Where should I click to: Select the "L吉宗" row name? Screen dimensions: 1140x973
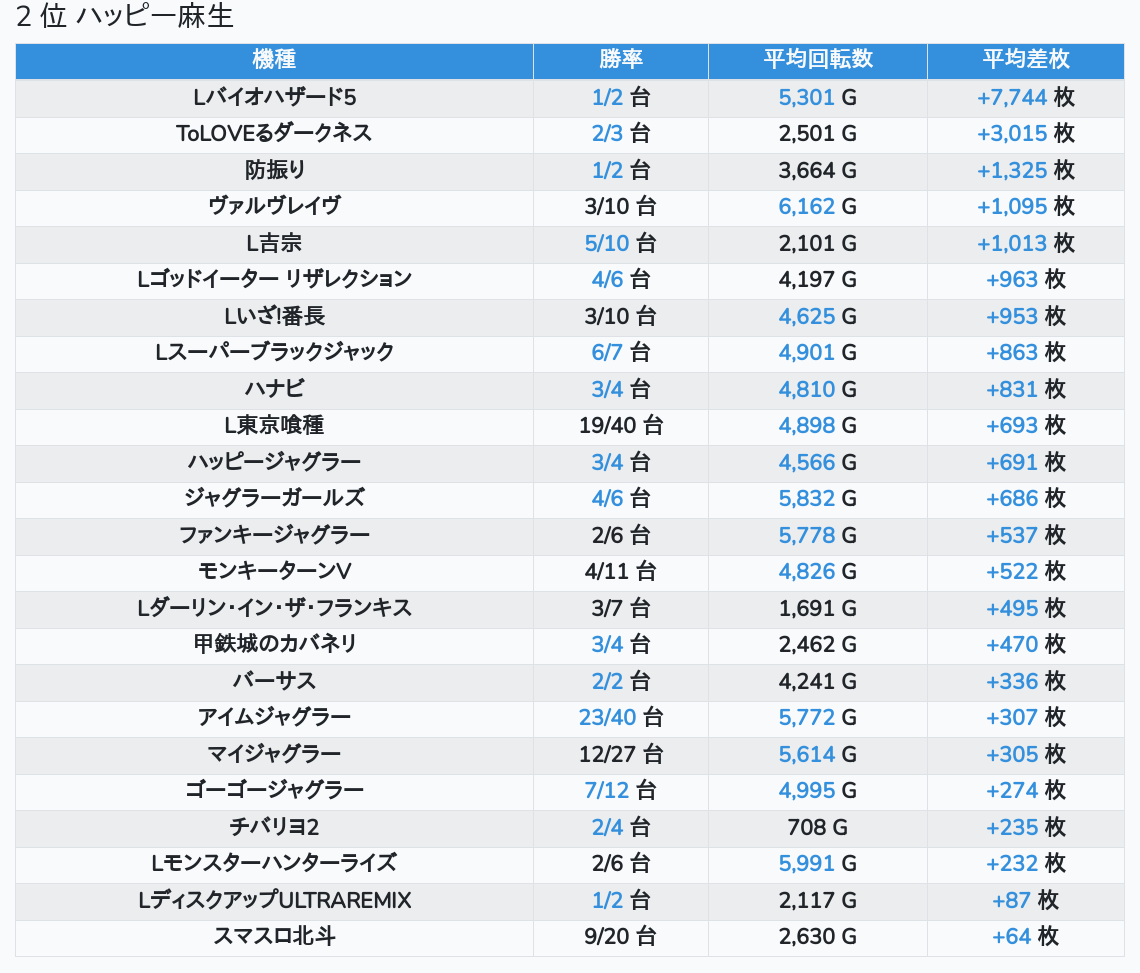point(274,243)
